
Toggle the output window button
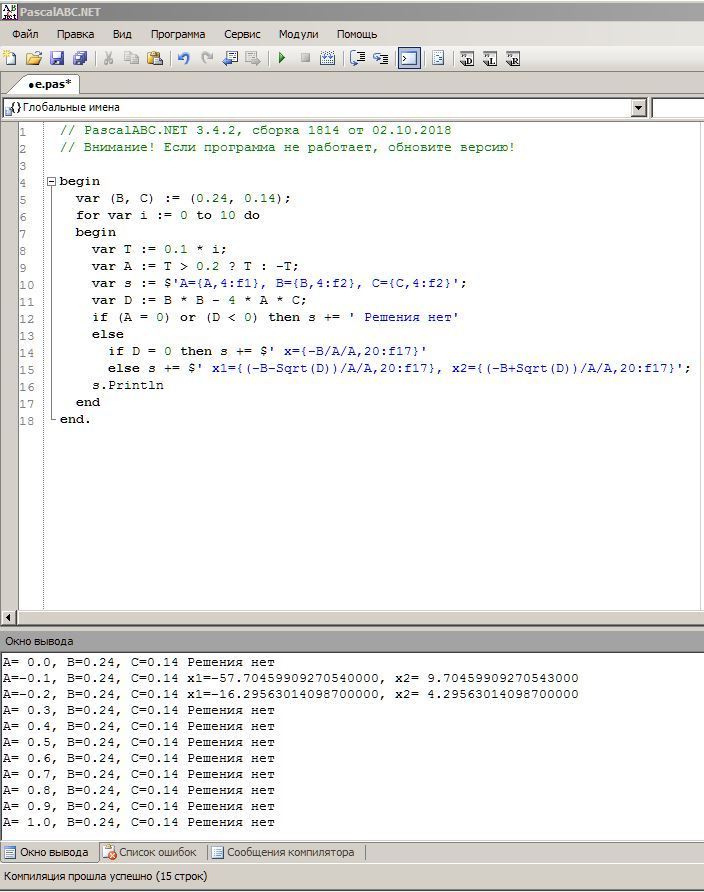coord(409,58)
